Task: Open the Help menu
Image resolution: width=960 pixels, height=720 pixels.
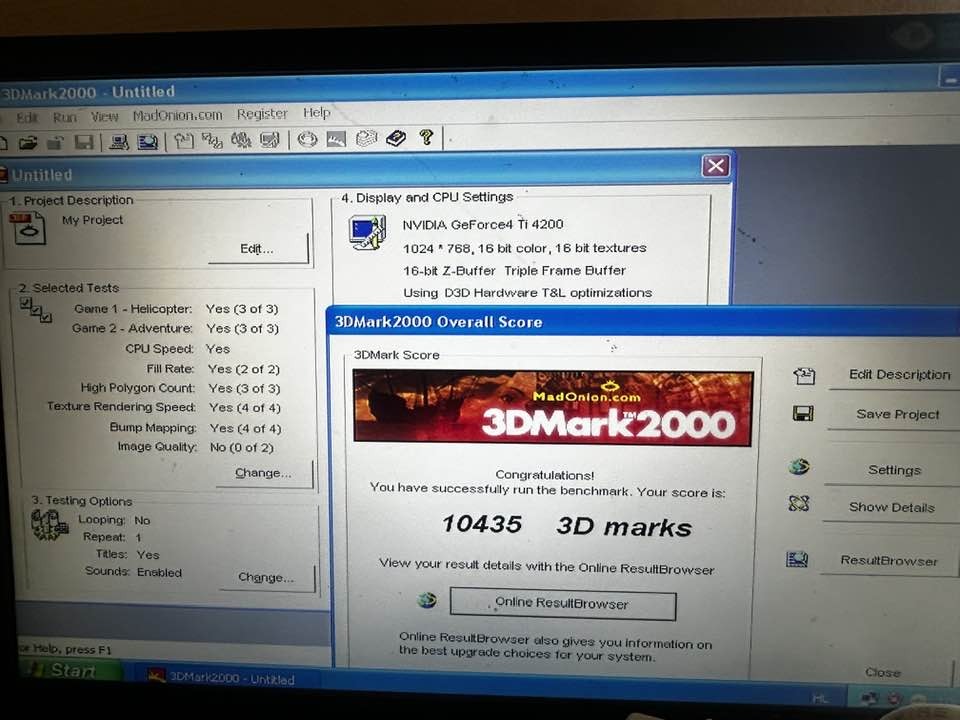Action: click(x=317, y=113)
